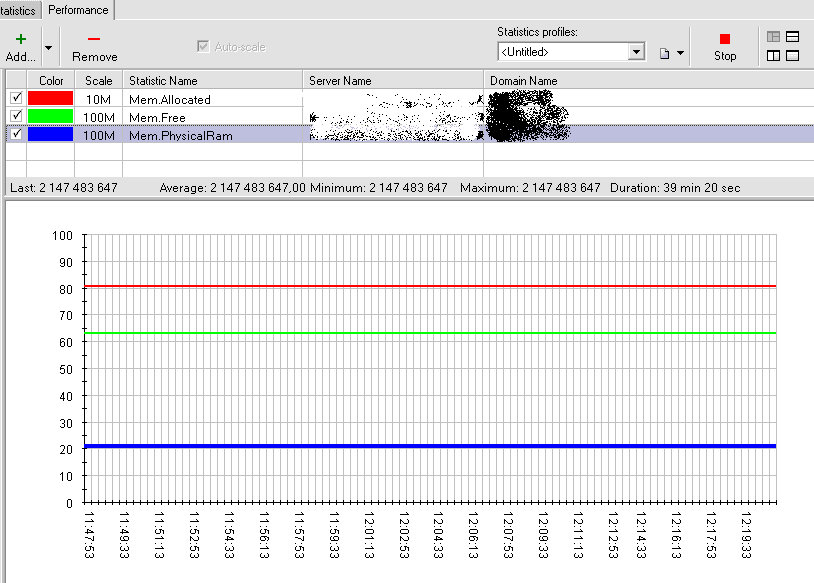Click the blue Mem.PhysicalRam color swatch
The width and height of the screenshot is (814, 583).
click(50, 134)
